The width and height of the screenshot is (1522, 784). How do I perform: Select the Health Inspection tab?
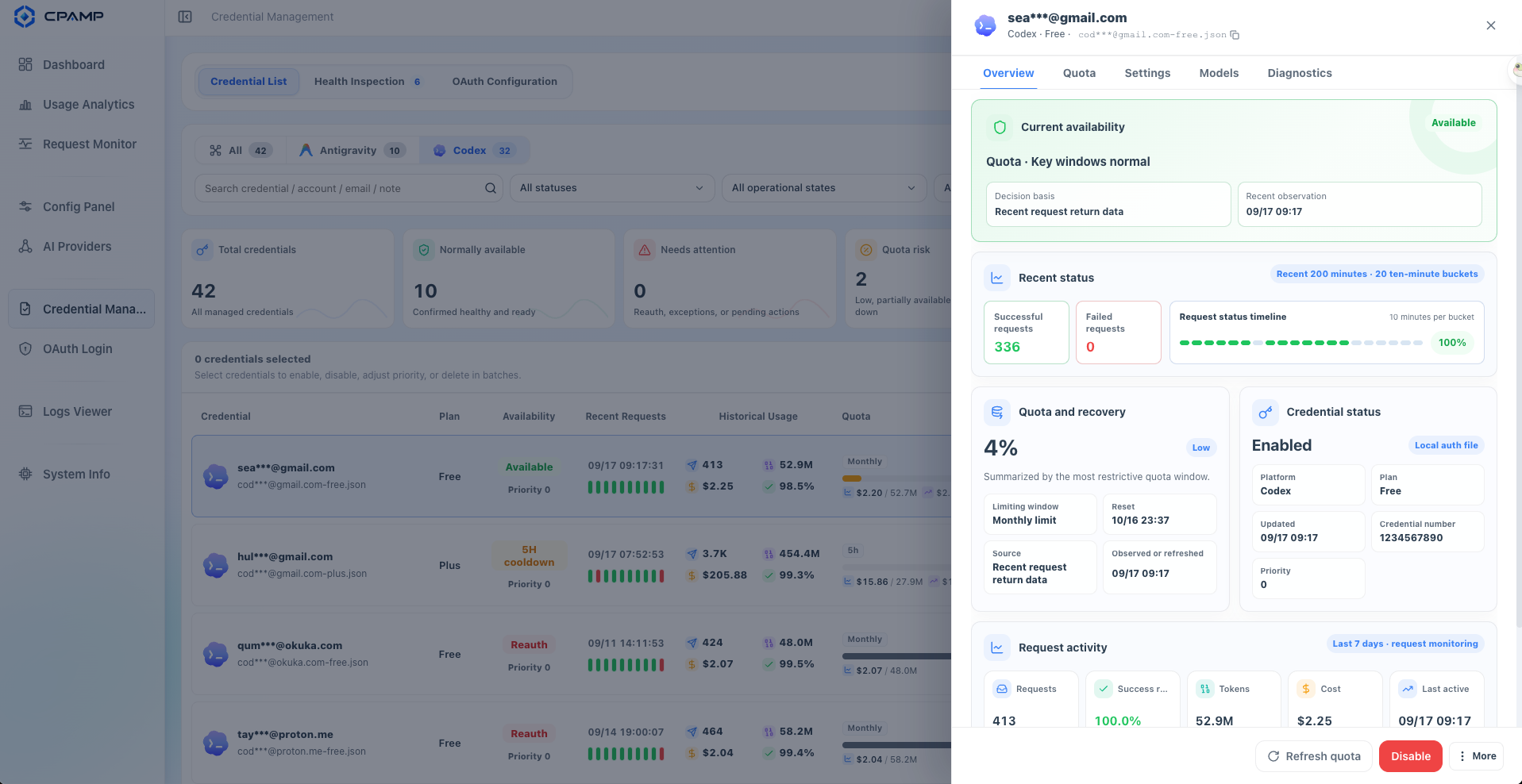pos(368,82)
